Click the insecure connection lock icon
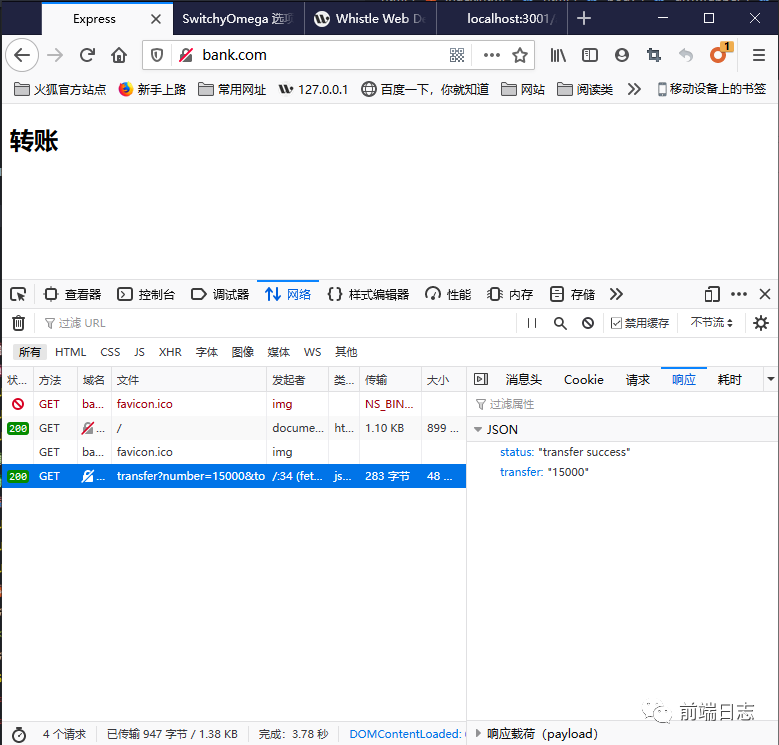 tap(186, 55)
